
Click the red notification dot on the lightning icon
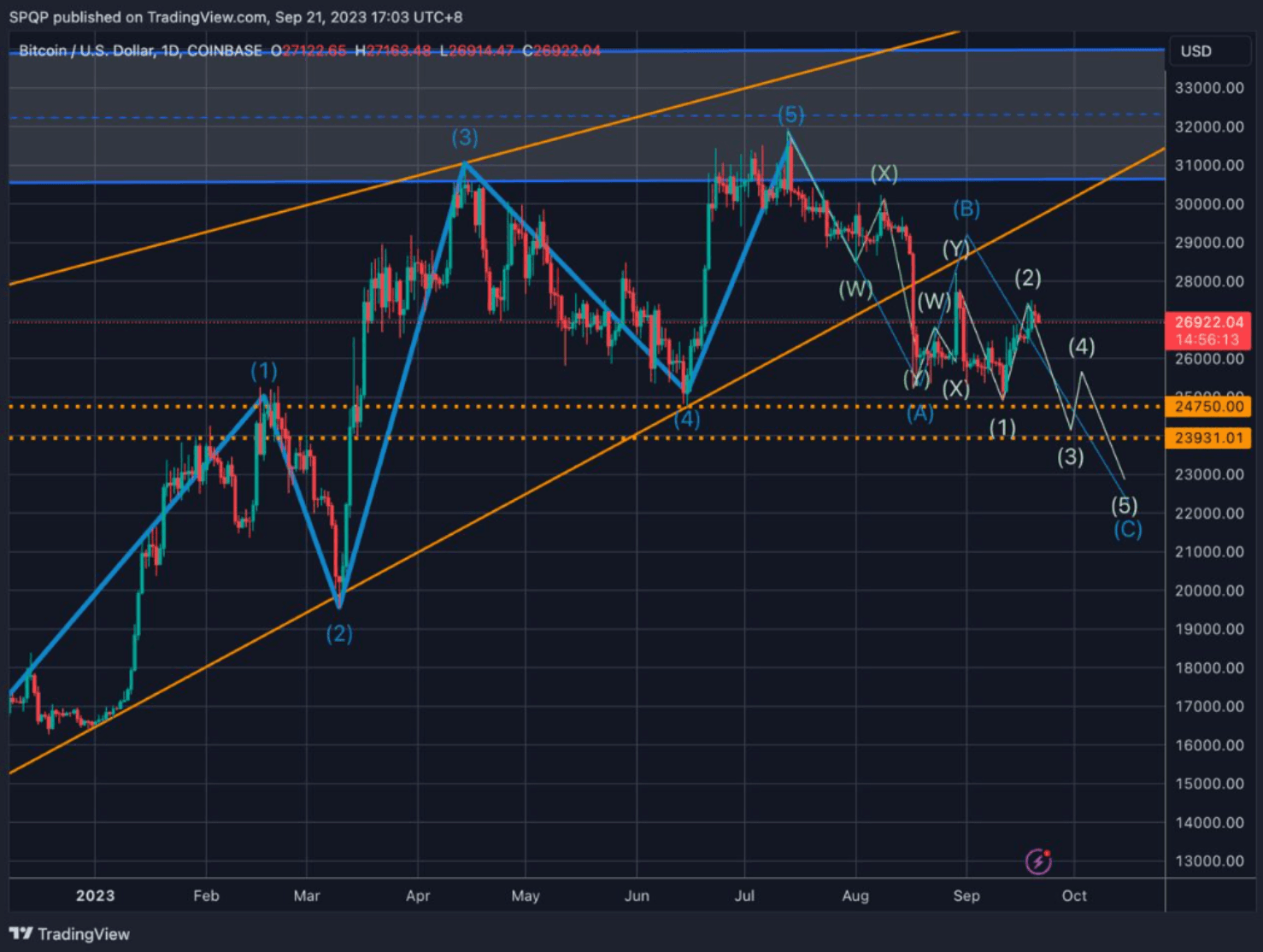pos(1049,852)
